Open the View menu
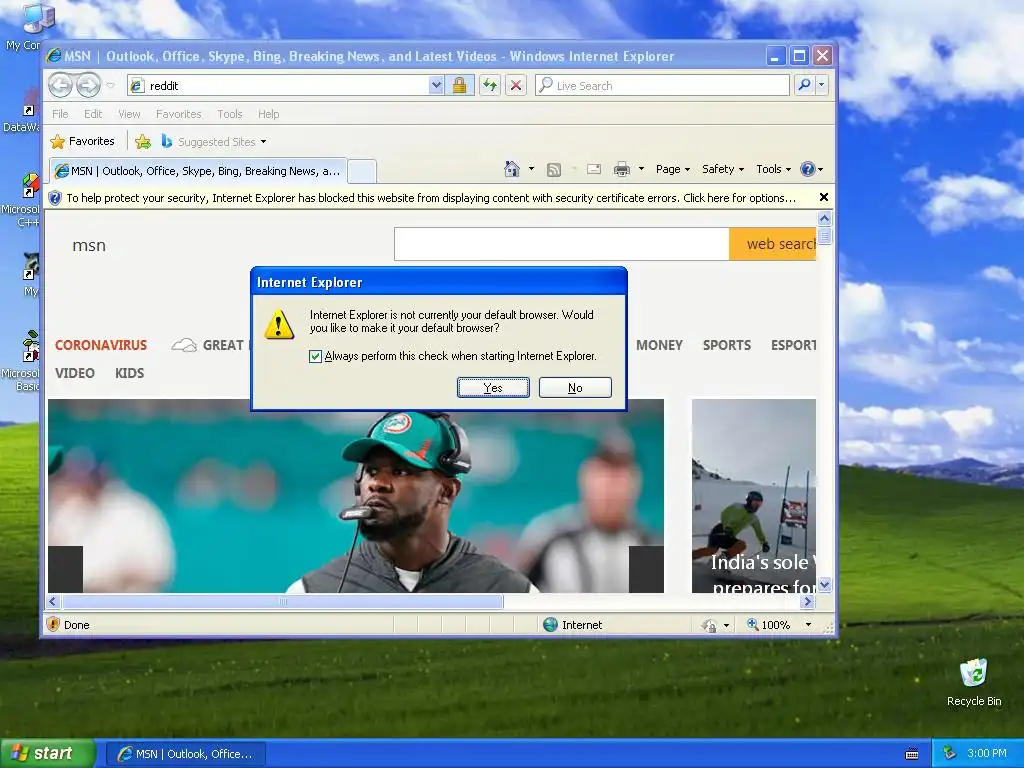 pyautogui.click(x=129, y=114)
